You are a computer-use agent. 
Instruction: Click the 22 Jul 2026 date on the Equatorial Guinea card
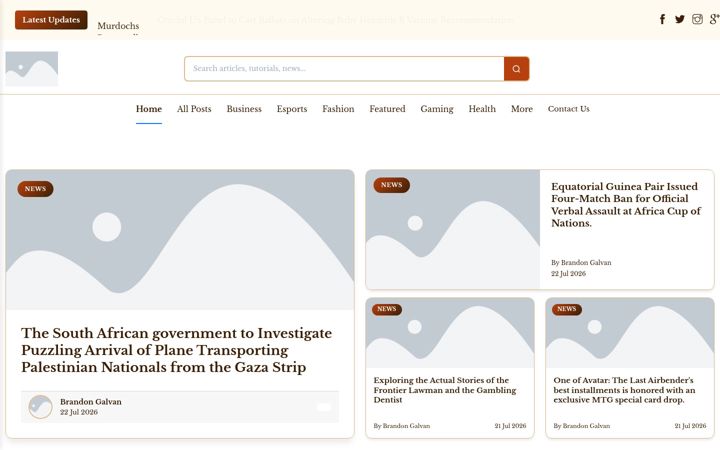coord(568,274)
